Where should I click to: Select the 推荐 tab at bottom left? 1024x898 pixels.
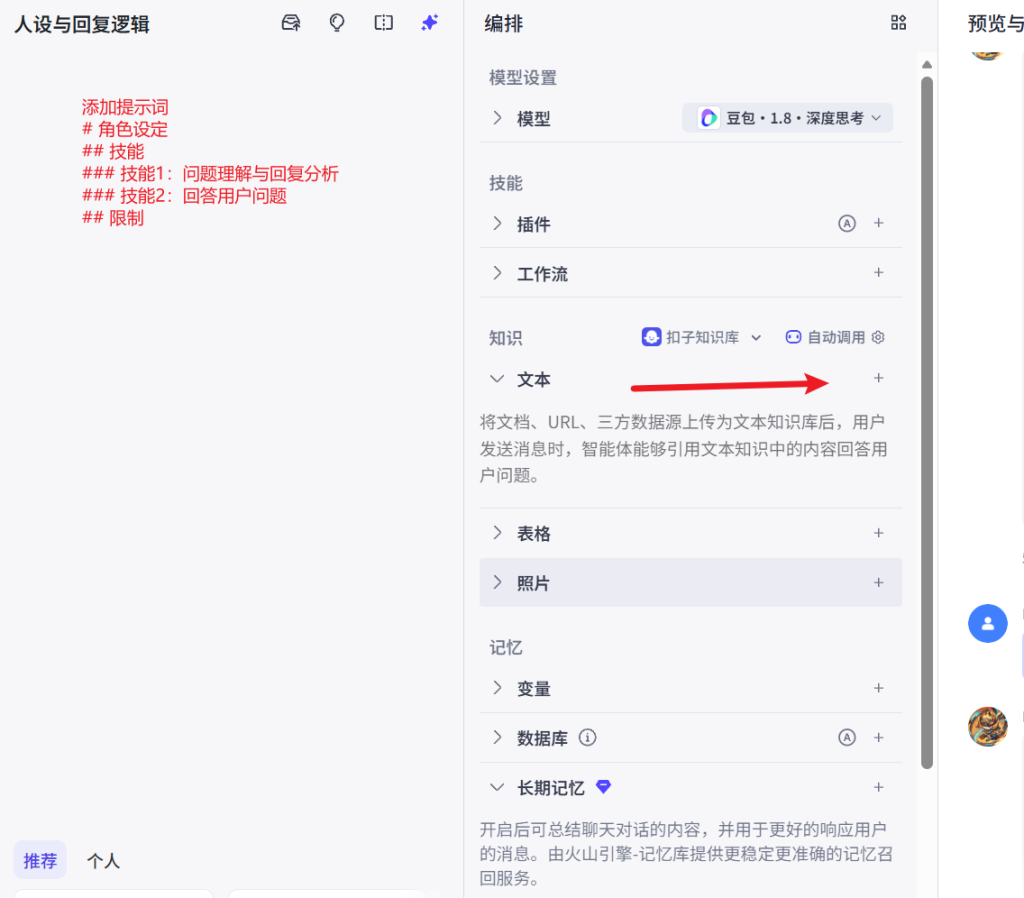tap(40, 860)
